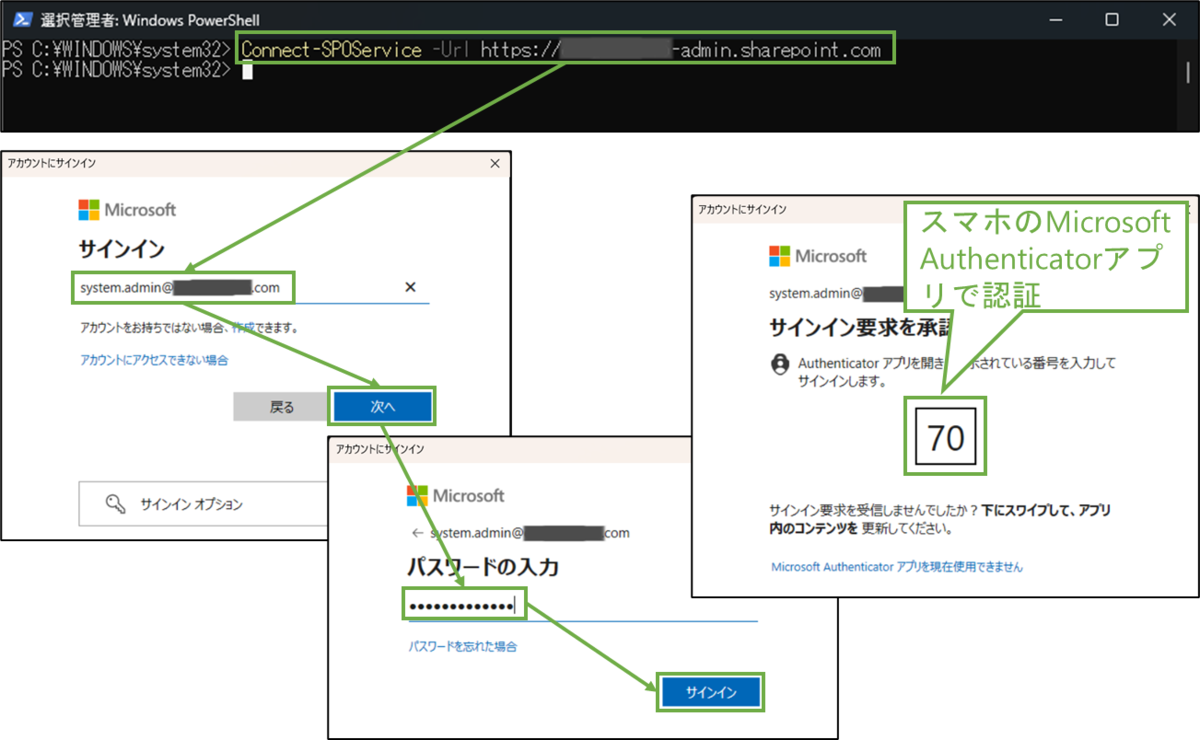Viewport: 1200px width, 740px height.
Task: Click the Microsoft logo in the Authenticator dialog
Action: 818,257
